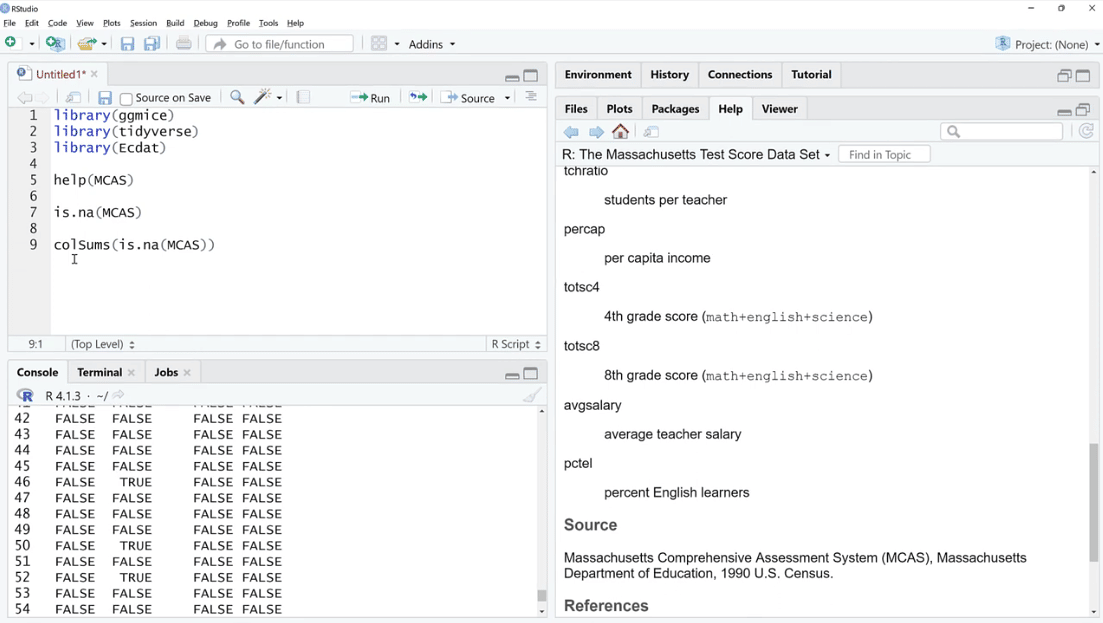Open an existing file folder icon
Viewport: 1103px width, 623px height.
pyautogui.click(x=87, y=44)
